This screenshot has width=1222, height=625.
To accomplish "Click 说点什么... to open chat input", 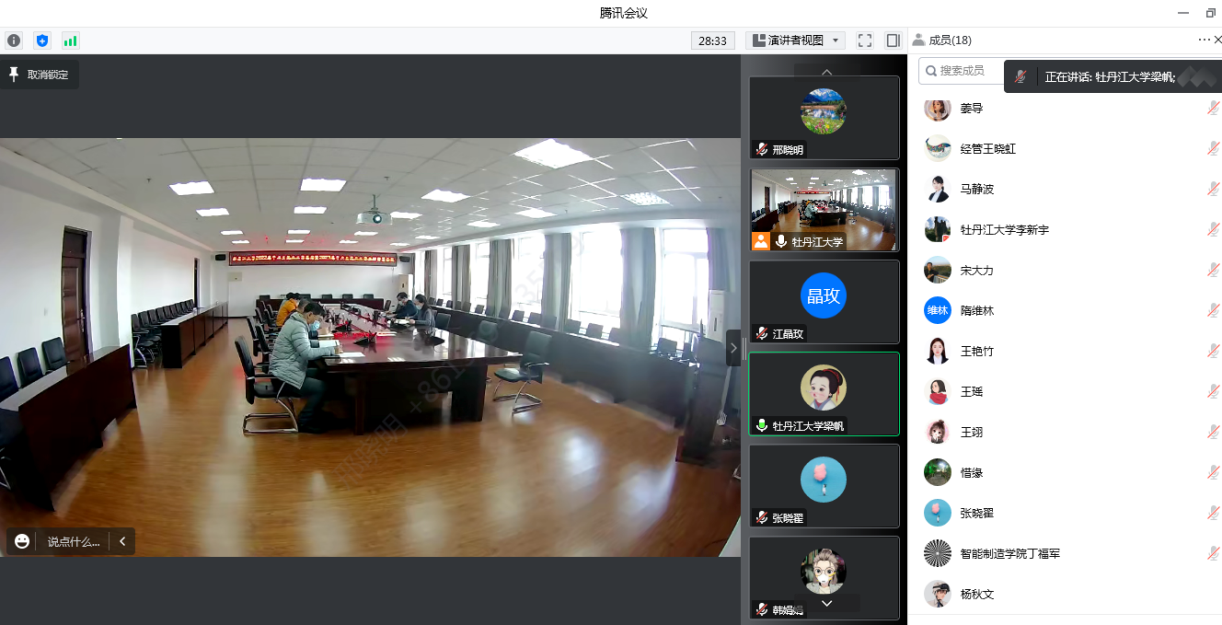I will 74,542.
